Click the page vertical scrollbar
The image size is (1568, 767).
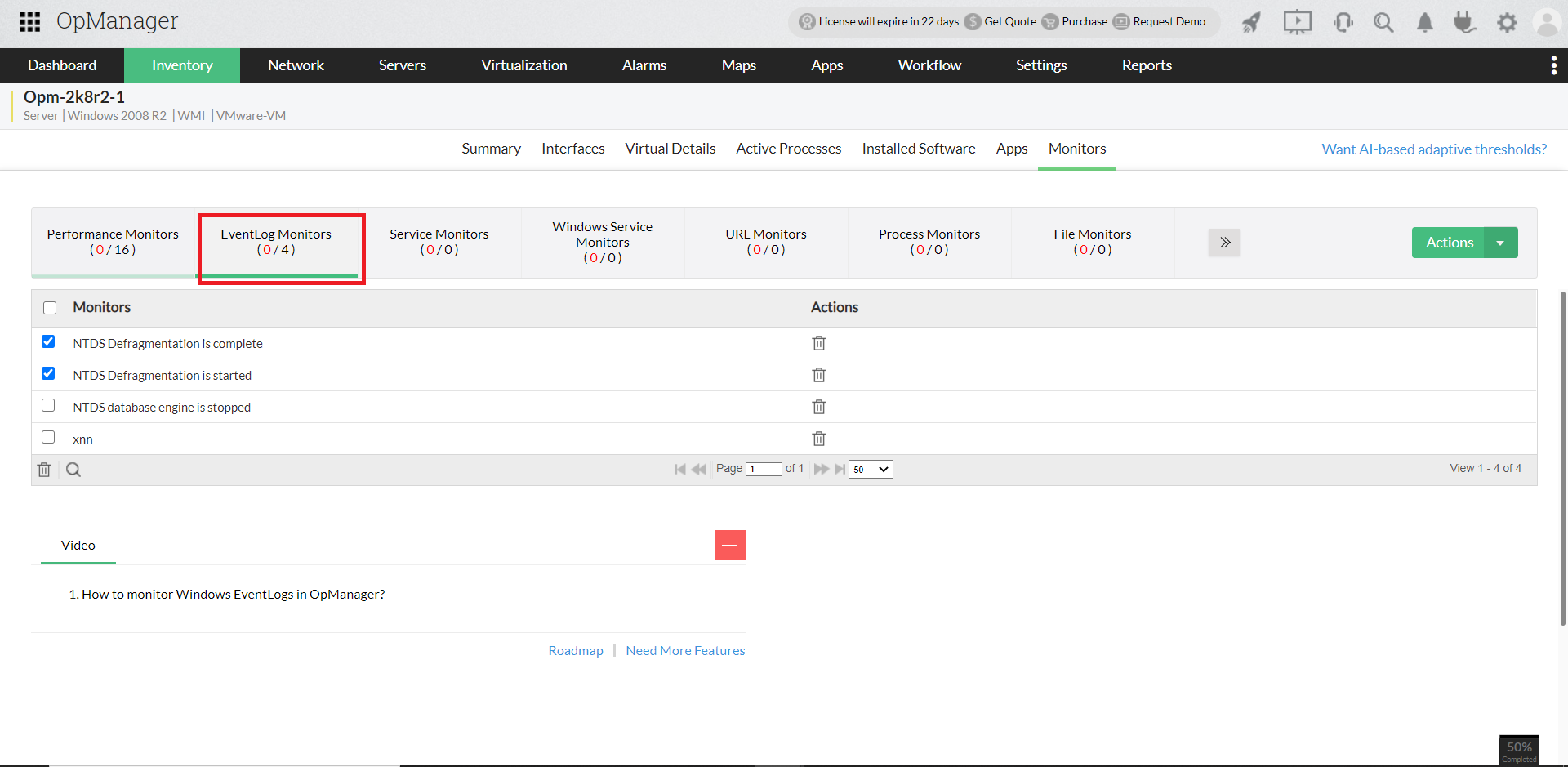click(1563, 457)
